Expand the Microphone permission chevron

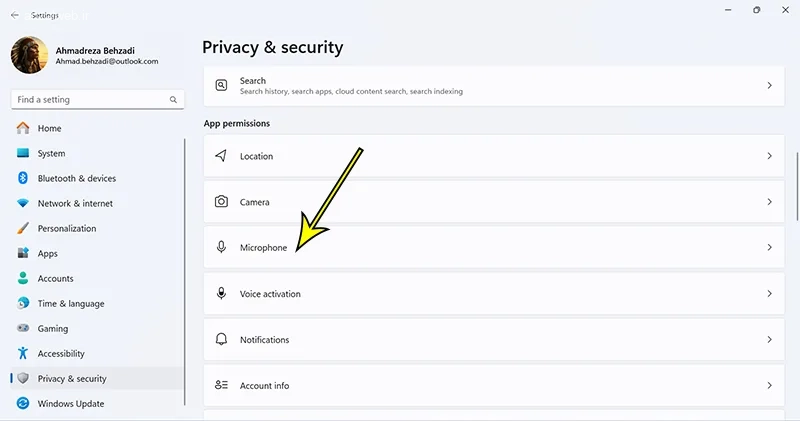[769, 247]
